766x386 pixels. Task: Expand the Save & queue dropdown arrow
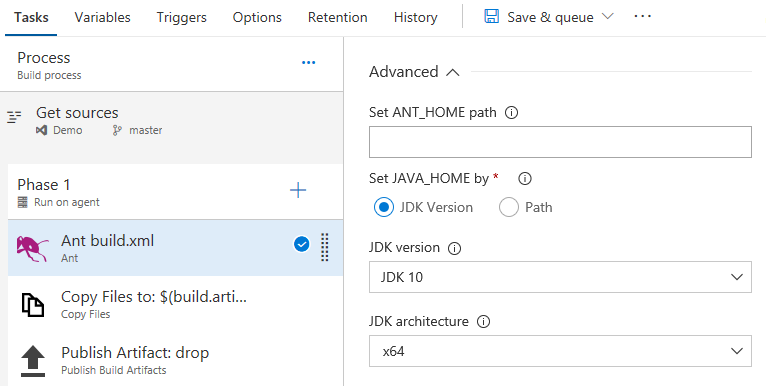point(607,17)
